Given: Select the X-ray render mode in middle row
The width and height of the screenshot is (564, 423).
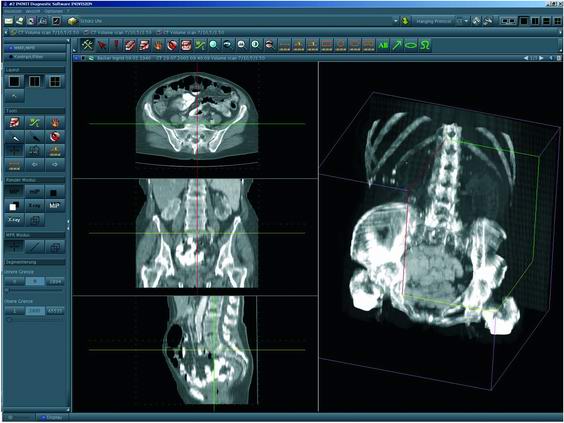Looking at the screenshot, I should [35, 205].
